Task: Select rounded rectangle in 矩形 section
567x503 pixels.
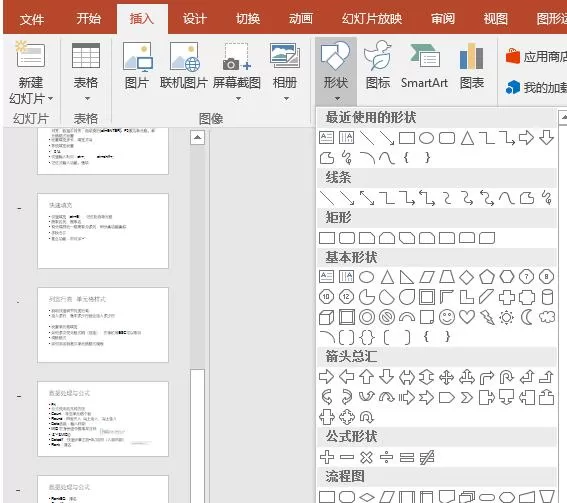Action: click(347, 238)
